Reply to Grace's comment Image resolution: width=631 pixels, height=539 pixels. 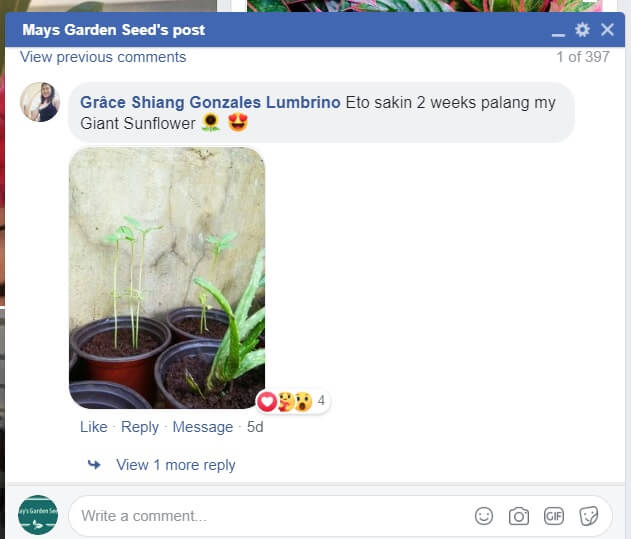[140, 427]
